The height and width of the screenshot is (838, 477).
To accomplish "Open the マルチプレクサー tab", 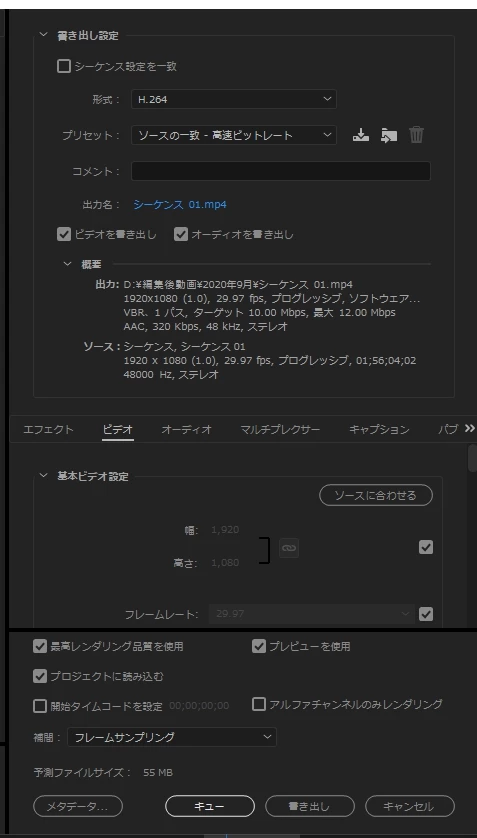I will [280, 429].
